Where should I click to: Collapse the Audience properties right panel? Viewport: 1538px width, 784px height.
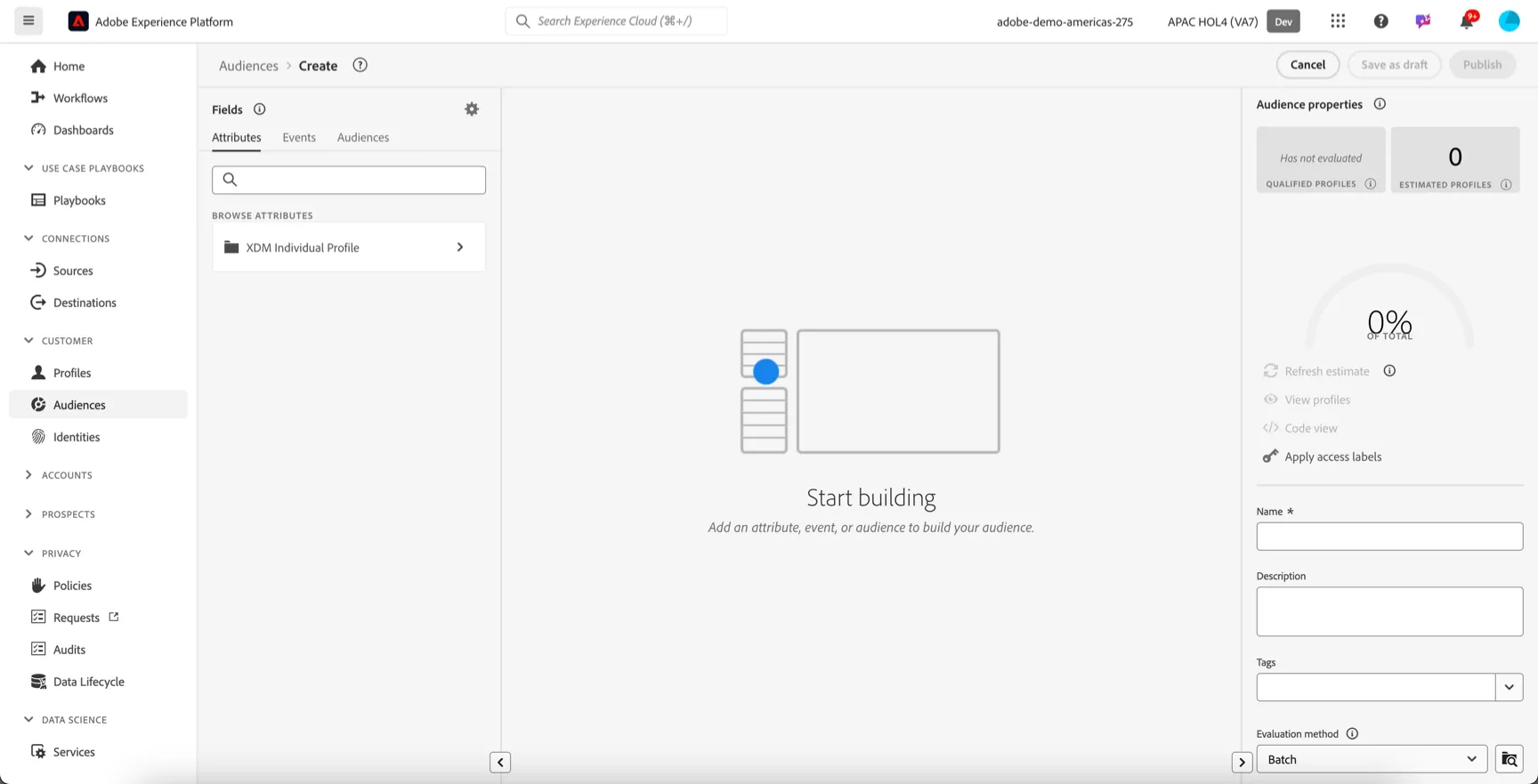1242,763
